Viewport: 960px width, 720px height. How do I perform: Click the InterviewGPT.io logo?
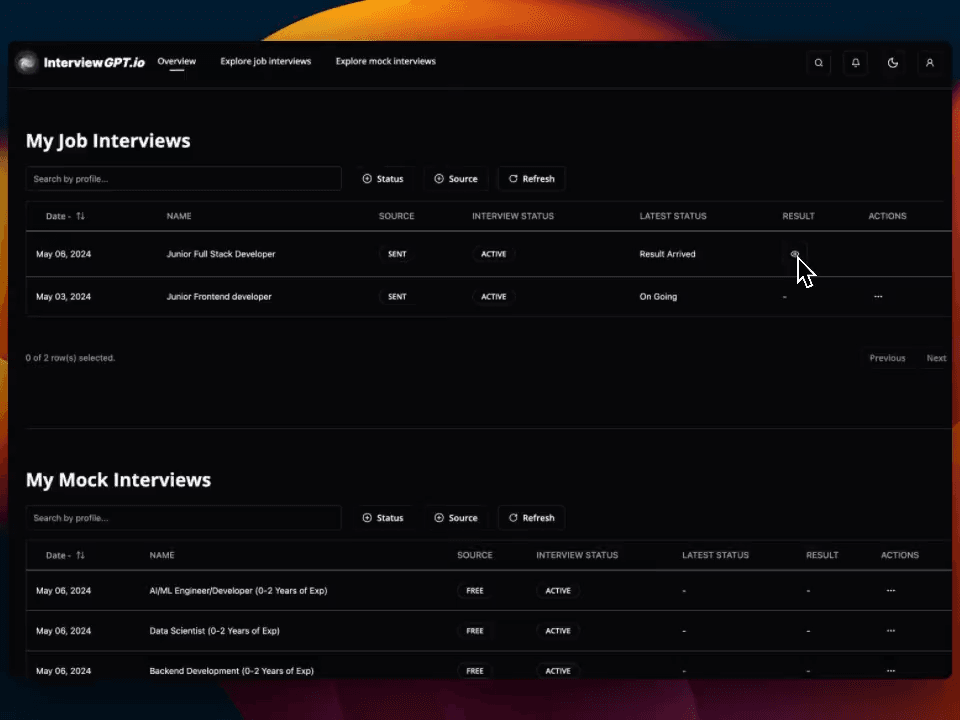(x=81, y=63)
